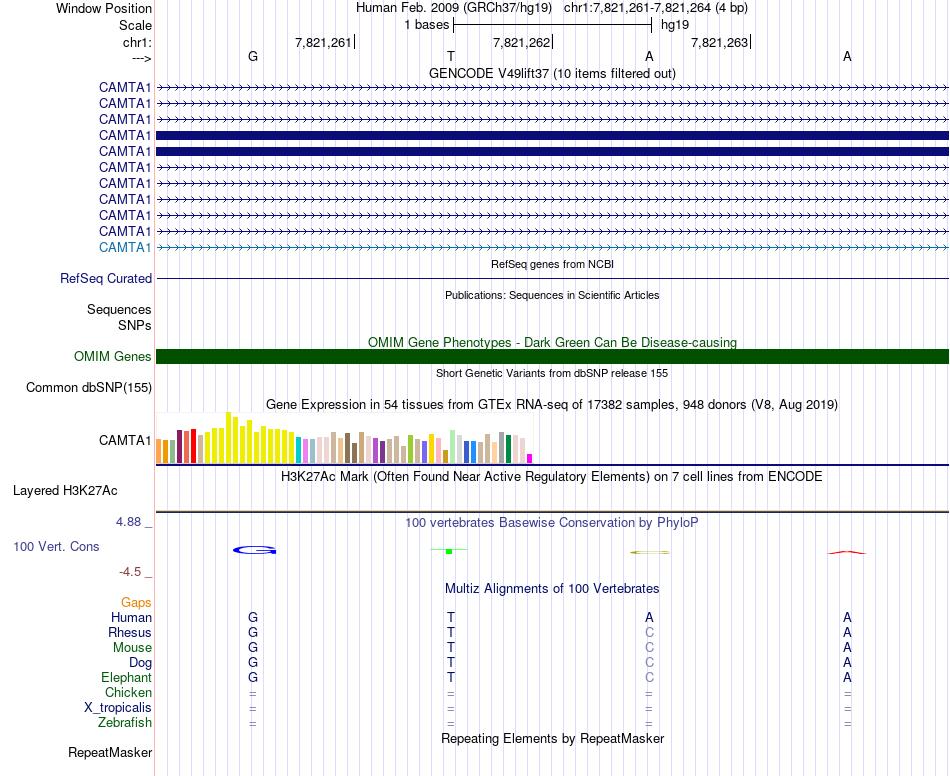Open Common dbSNP(155) track settings

tap(89, 388)
